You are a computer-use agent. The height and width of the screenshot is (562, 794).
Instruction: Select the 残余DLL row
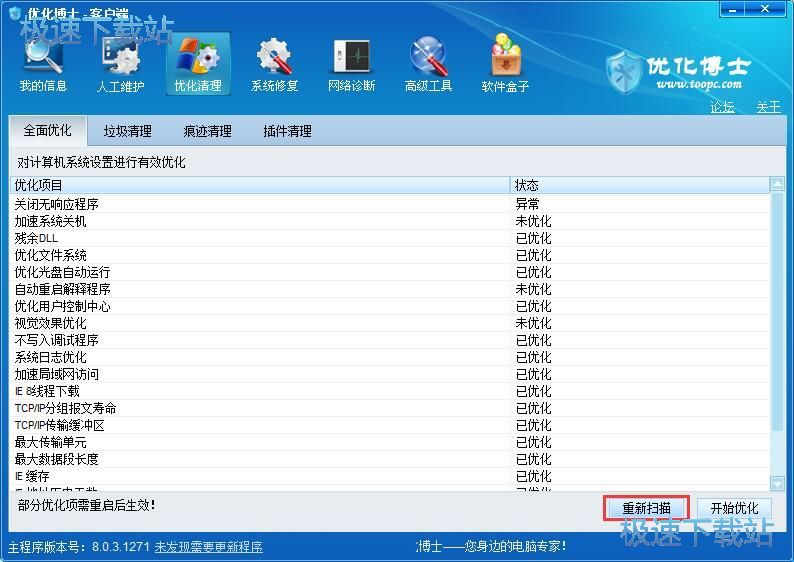click(x=389, y=238)
